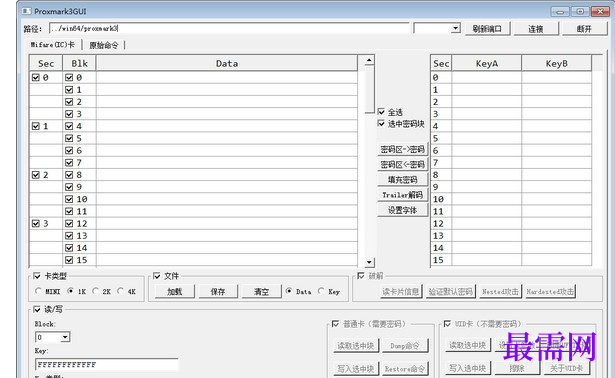Image resolution: width=615 pixels, height=378 pixels.
Task: Select the KeyA cell for sector 0
Action: (487, 77)
